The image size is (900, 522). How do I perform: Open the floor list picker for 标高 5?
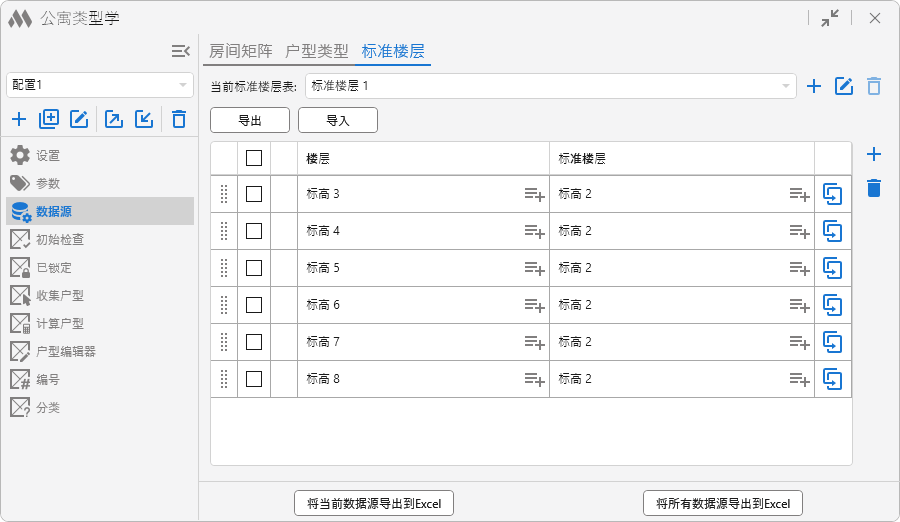534,268
